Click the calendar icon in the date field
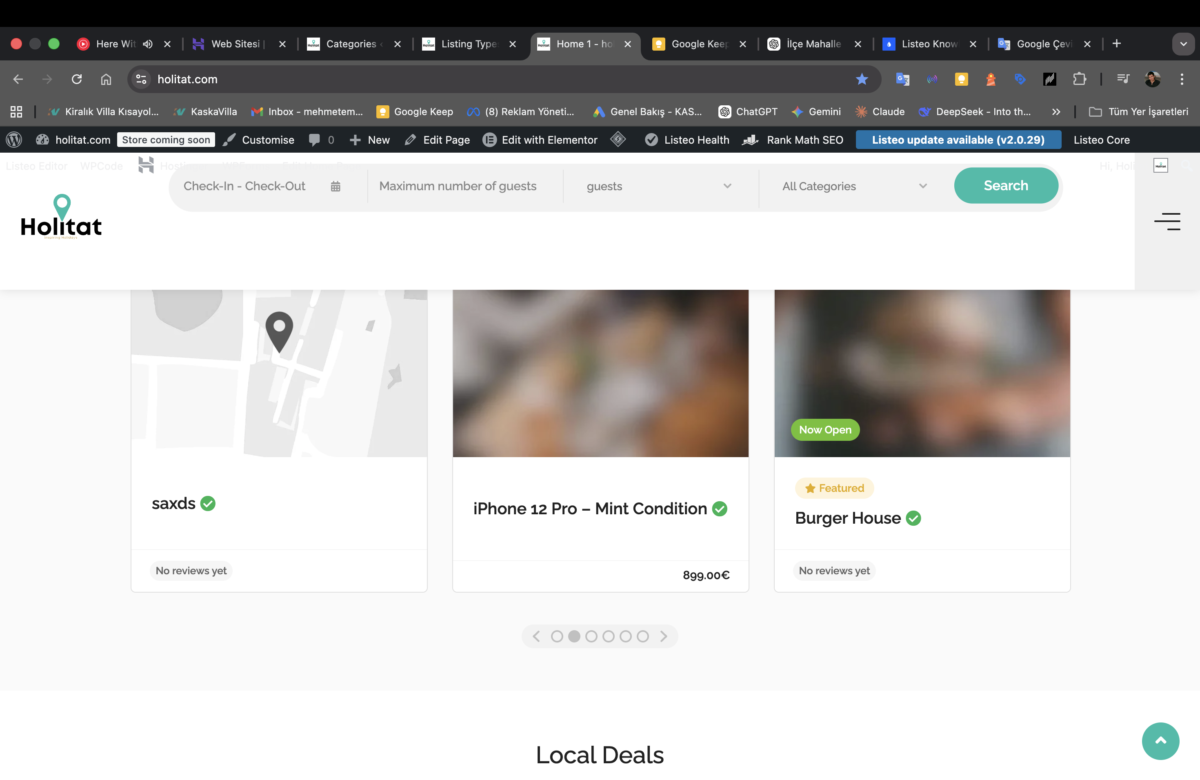The width and height of the screenshot is (1200, 780). pos(335,186)
